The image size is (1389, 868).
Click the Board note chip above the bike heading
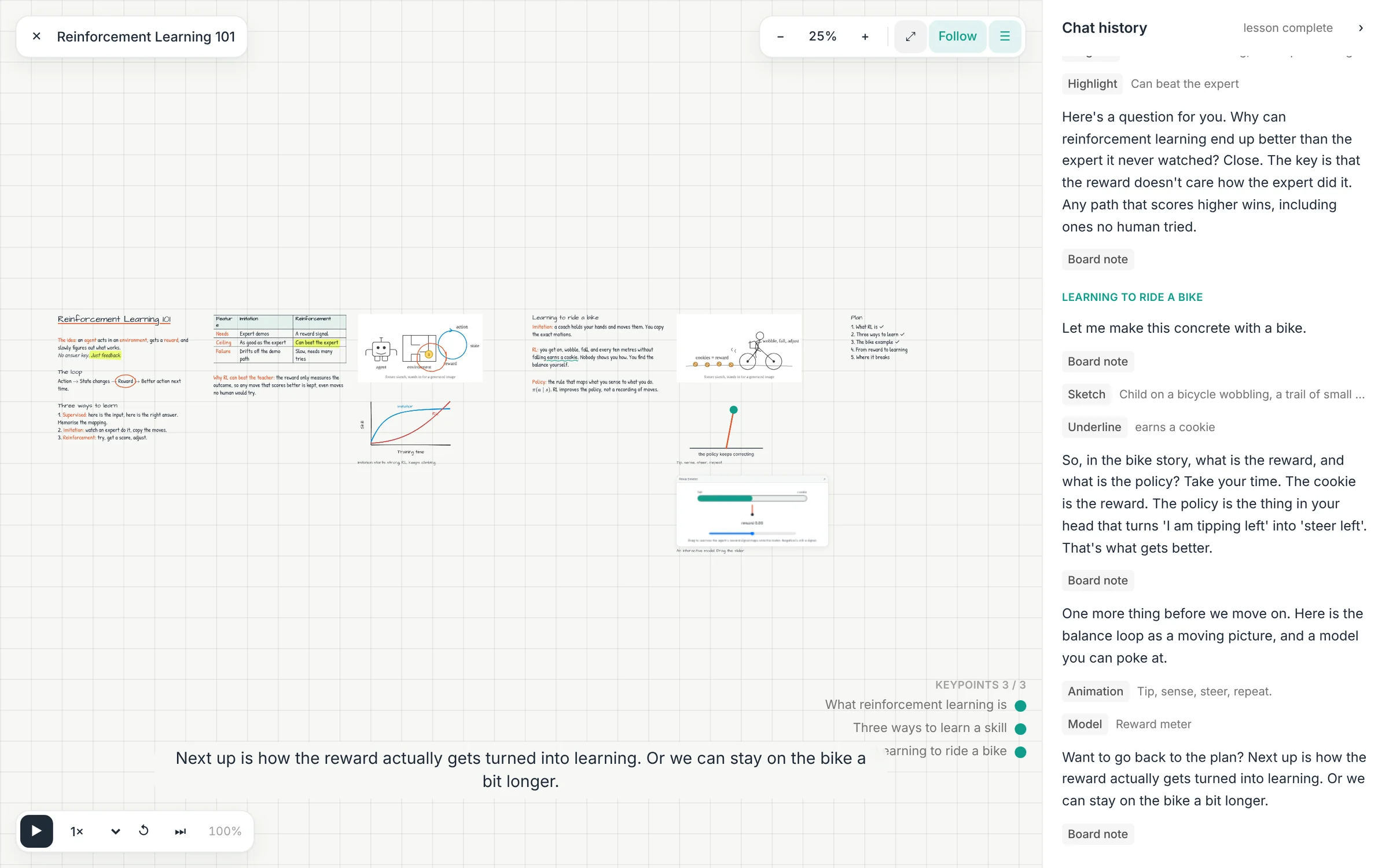[x=1097, y=259]
